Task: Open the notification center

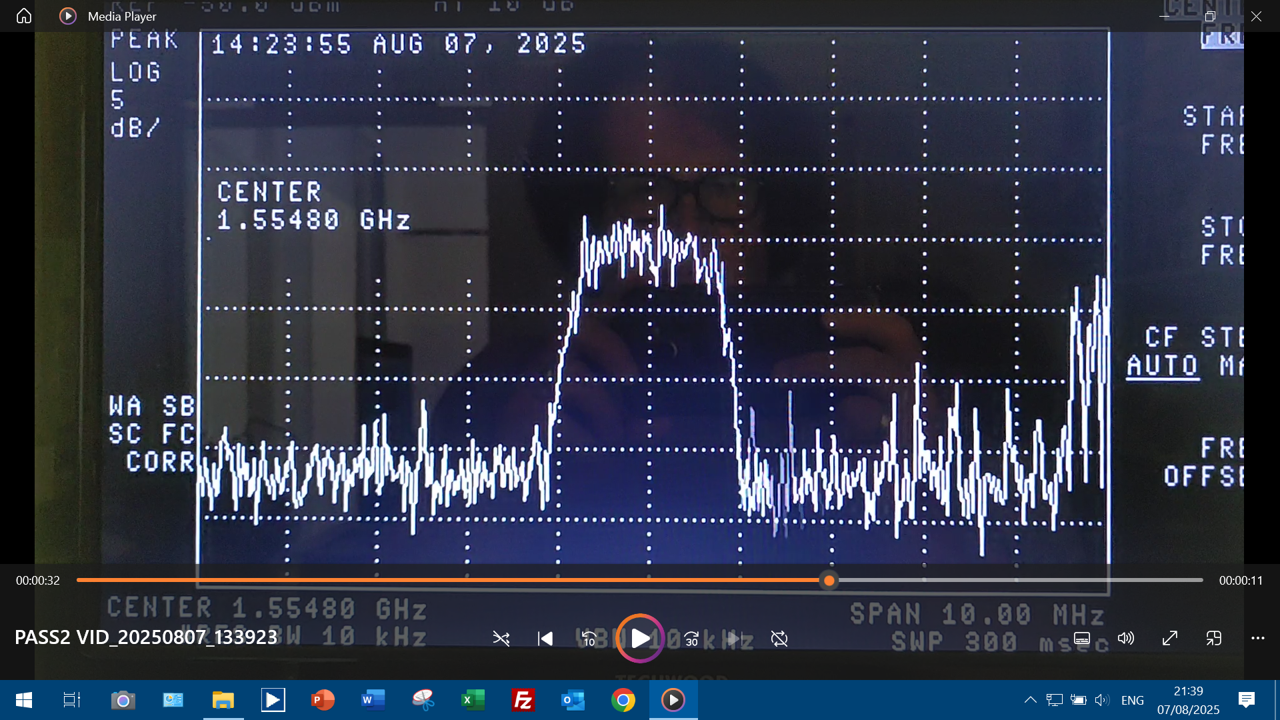Action: [x=1247, y=700]
